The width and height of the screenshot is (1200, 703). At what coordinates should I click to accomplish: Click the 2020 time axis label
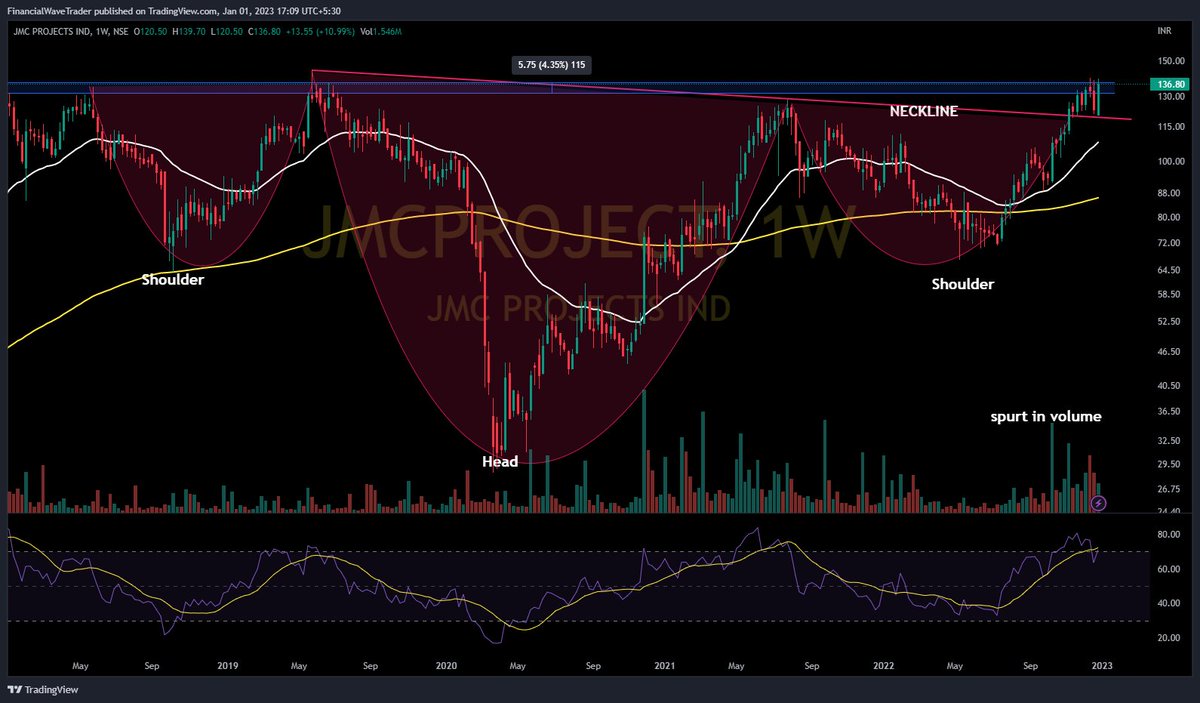point(447,664)
